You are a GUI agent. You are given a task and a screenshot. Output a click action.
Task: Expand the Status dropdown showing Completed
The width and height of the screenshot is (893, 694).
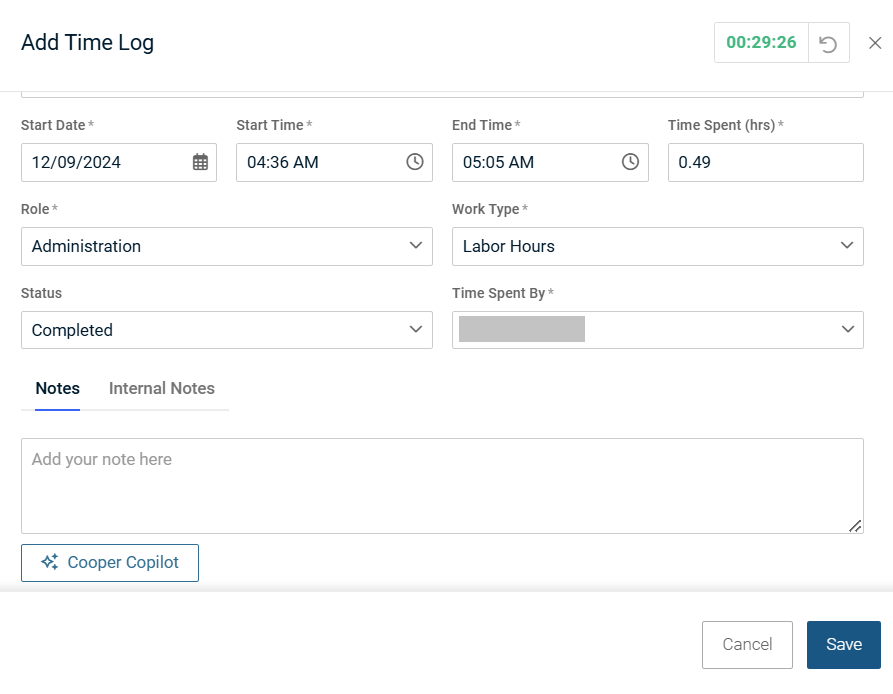(x=227, y=330)
